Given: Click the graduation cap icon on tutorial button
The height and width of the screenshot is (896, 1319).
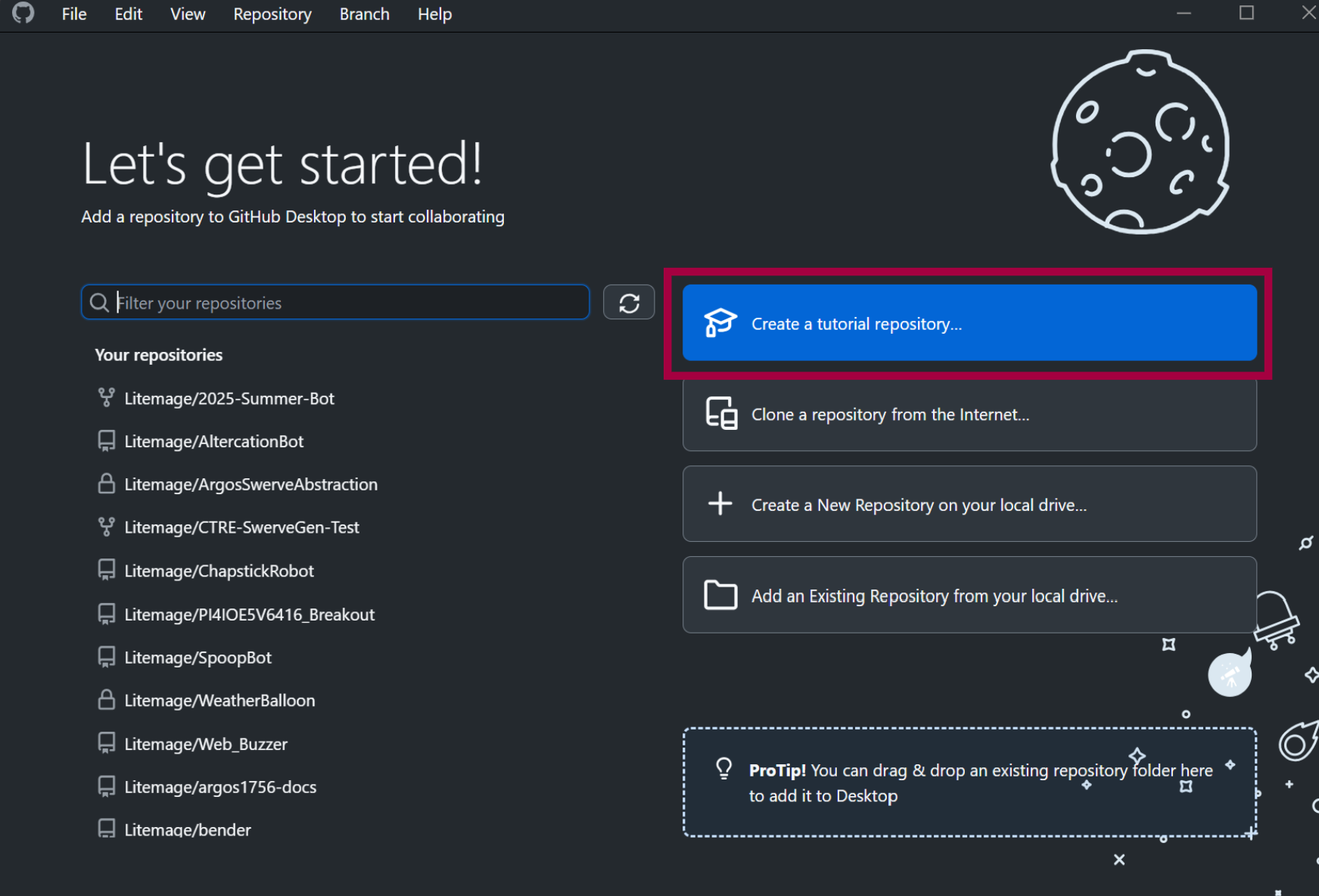Looking at the screenshot, I should tap(720, 323).
